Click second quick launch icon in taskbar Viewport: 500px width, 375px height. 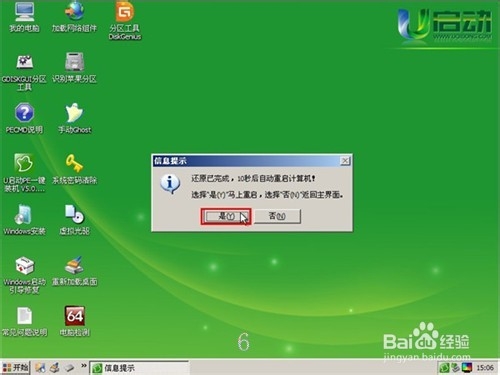click(x=55, y=368)
